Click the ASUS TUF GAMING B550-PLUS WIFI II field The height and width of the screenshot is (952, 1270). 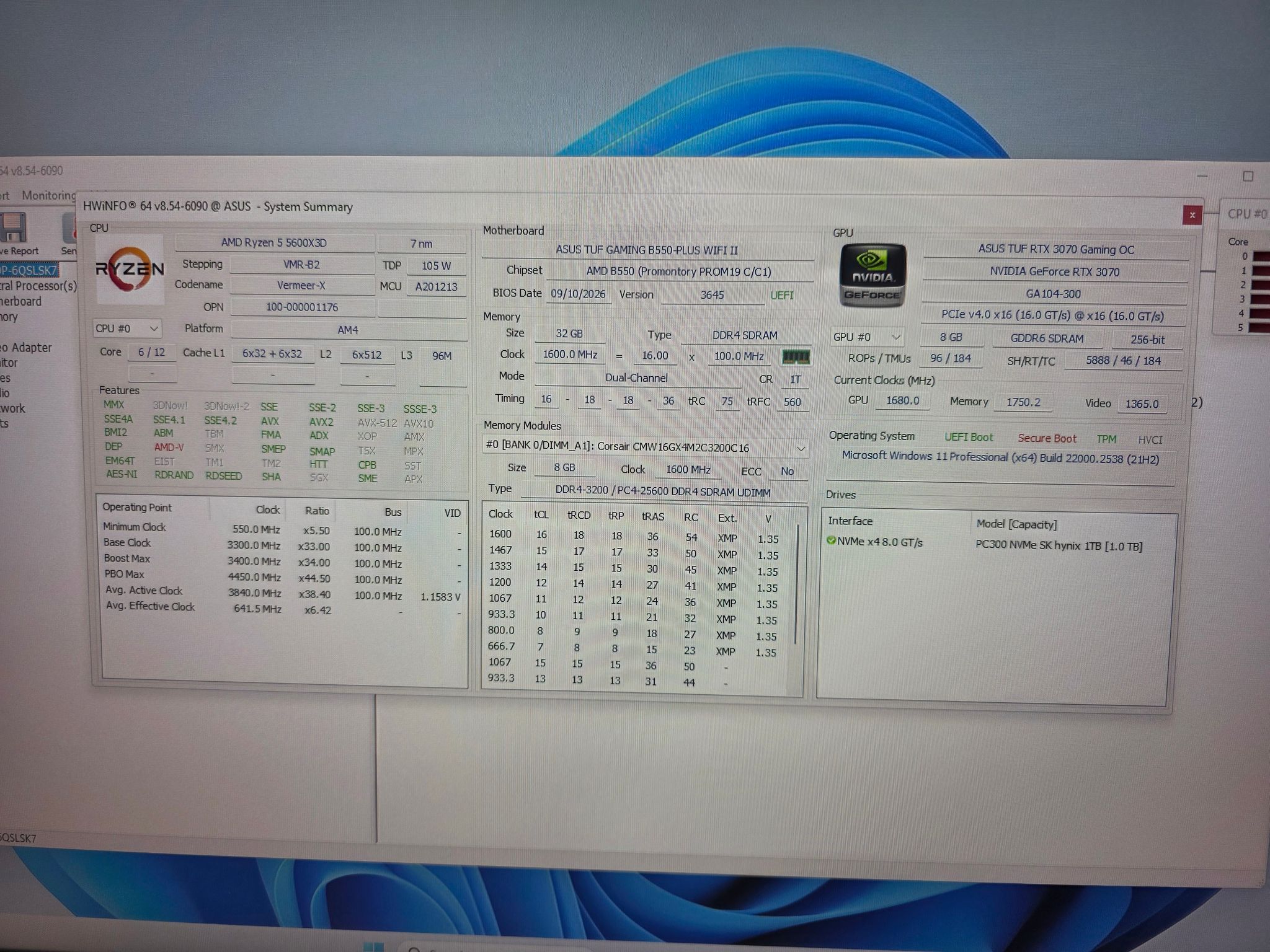[x=647, y=250]
